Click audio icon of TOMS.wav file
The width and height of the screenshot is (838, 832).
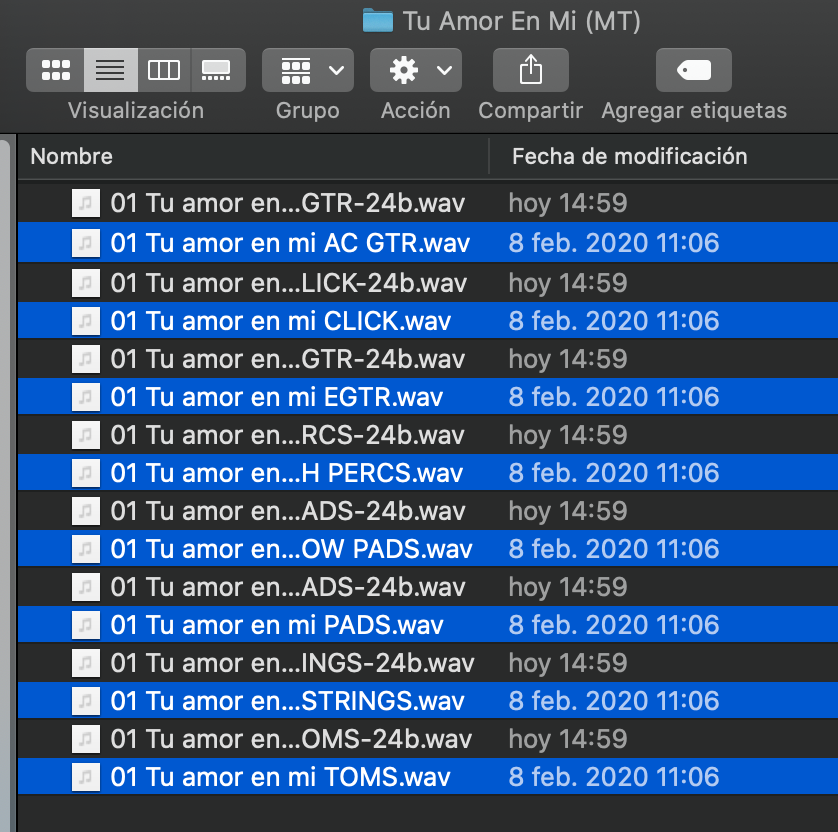pos(86,776)
